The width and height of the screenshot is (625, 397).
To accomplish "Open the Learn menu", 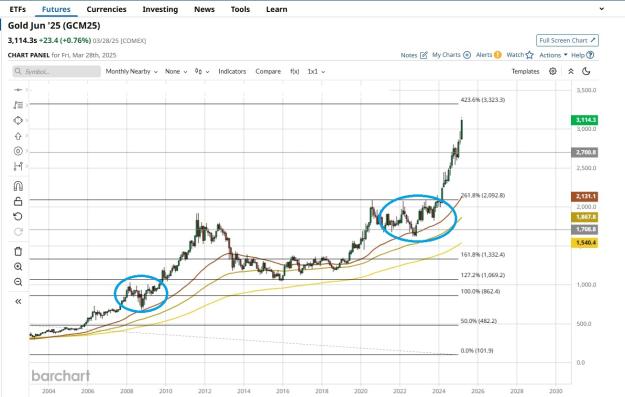I will (x=277, y=9).
